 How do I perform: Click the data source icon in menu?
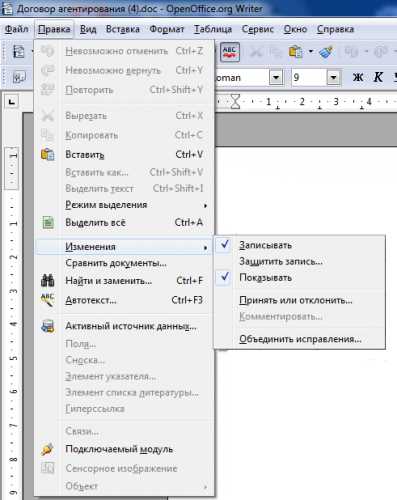pos(48,326)
